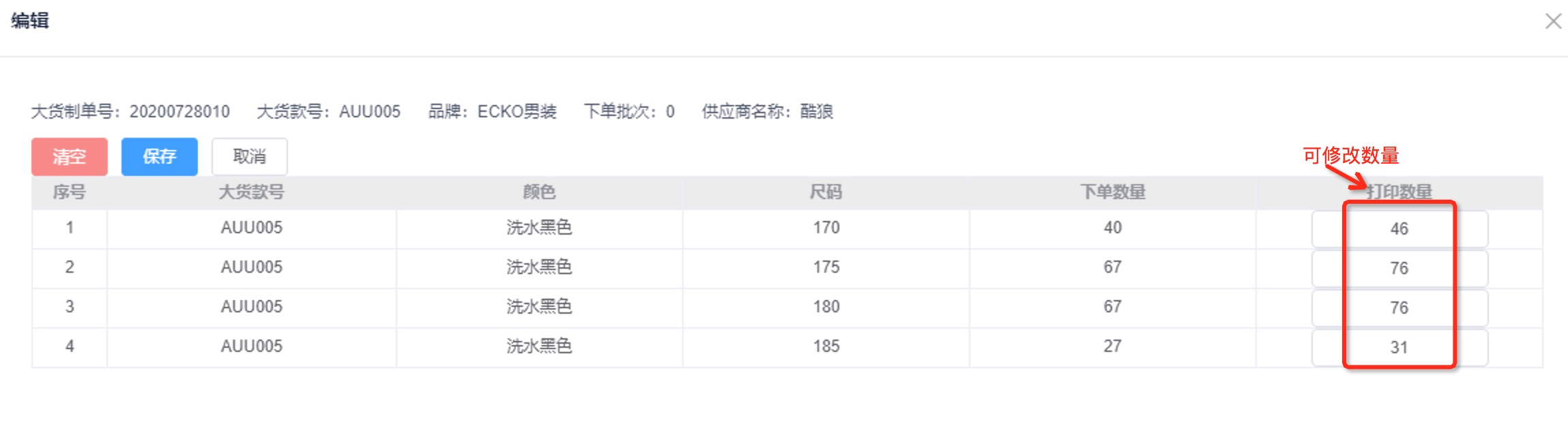Select the 大货款号 column header
The image size is (1568, 446).
(251, 192)
